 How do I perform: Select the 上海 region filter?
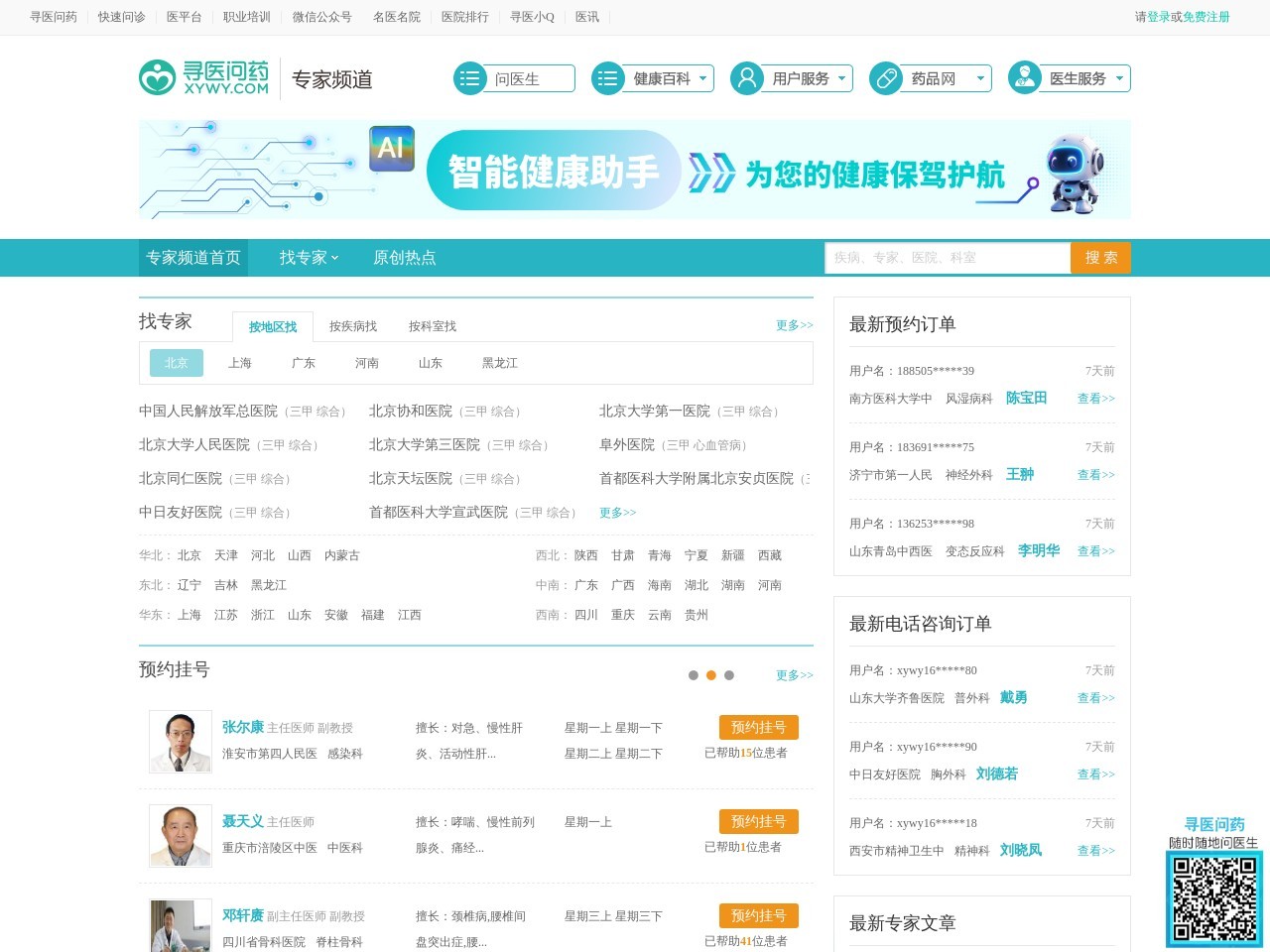[x=239, y=363]
